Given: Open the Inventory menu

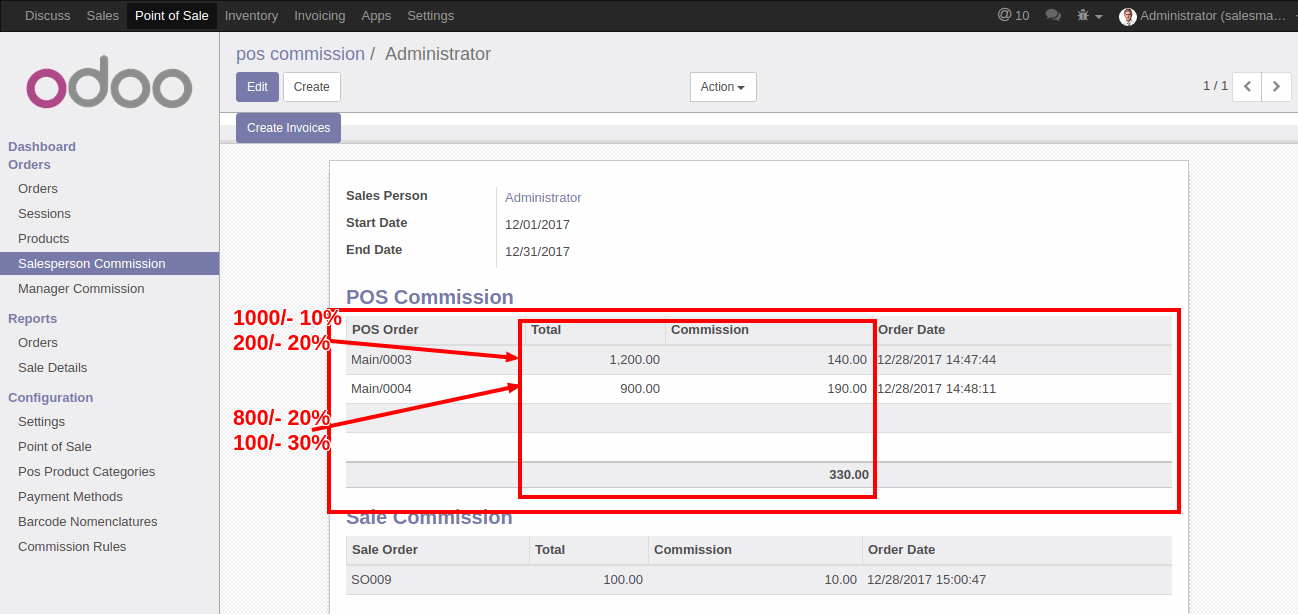Looking at the screenshot, I should point(252,16).
